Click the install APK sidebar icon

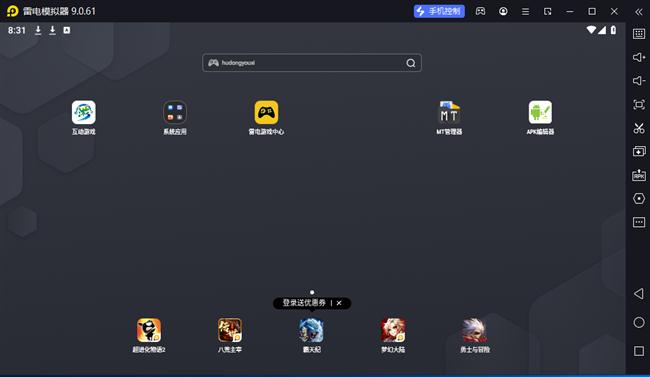click(639, 175)
